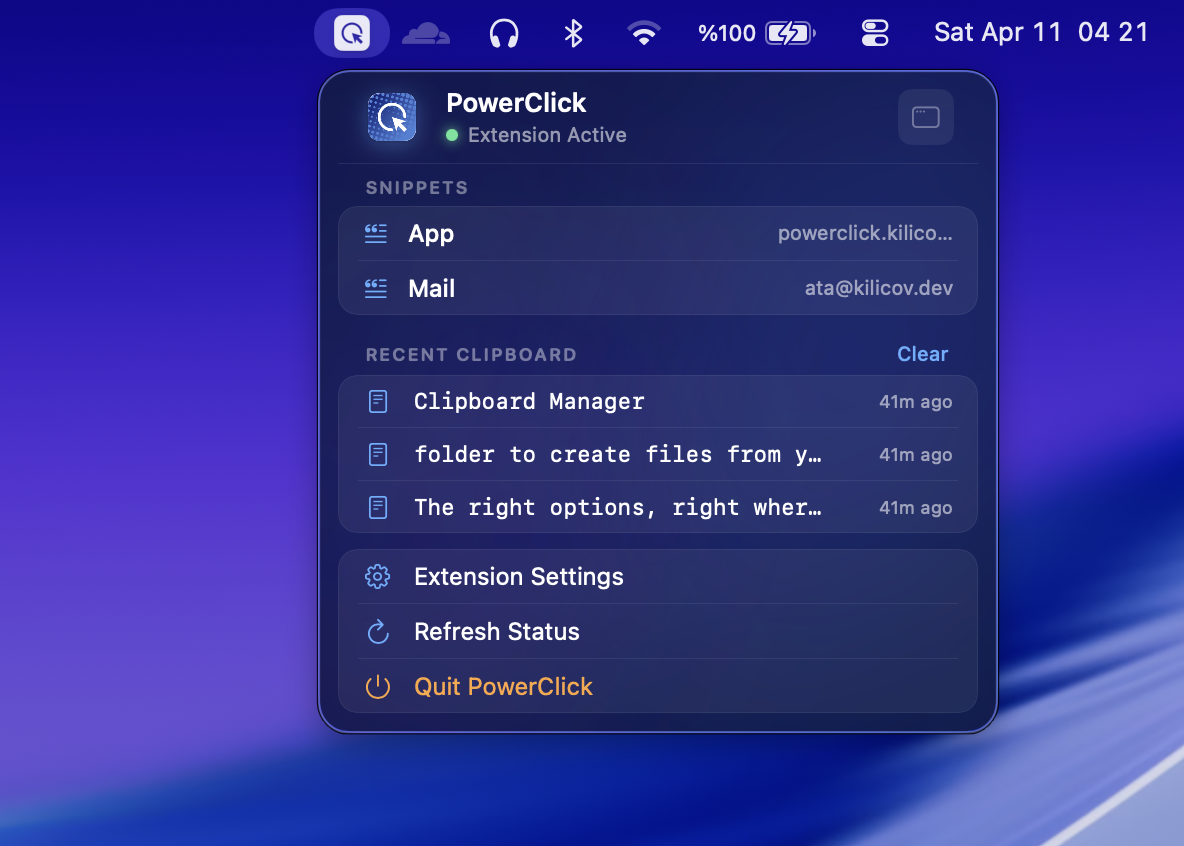Open PowerClick as a separate window
The width and height of the screenshot is (1184, 846).
[925, 116]
